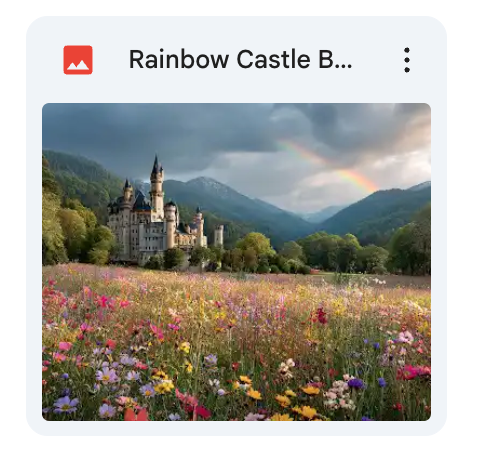478x454 pixels.
Task: Click the tallest castle tower in the preview
Action: (x=157, y=188)
